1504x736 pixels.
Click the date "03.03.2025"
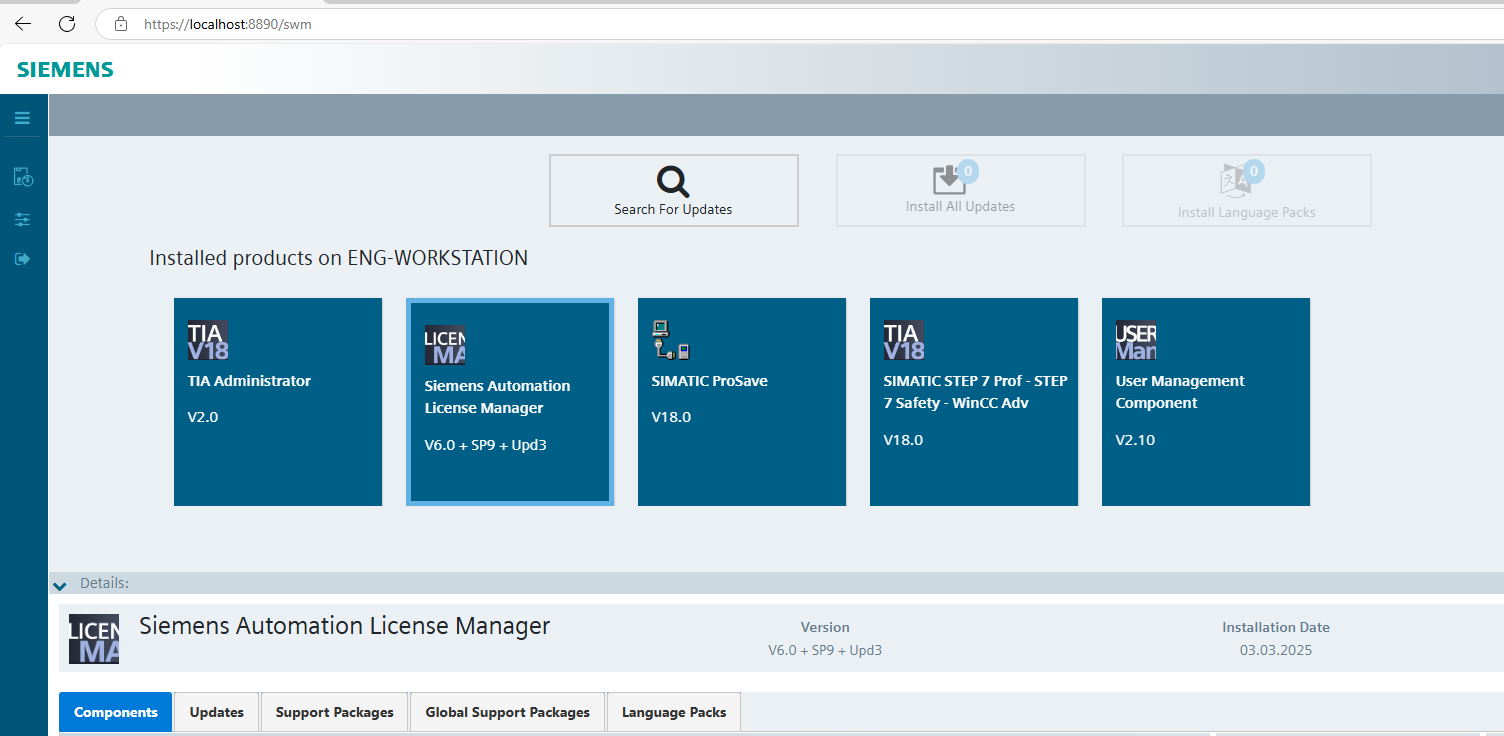[1276, 650]
